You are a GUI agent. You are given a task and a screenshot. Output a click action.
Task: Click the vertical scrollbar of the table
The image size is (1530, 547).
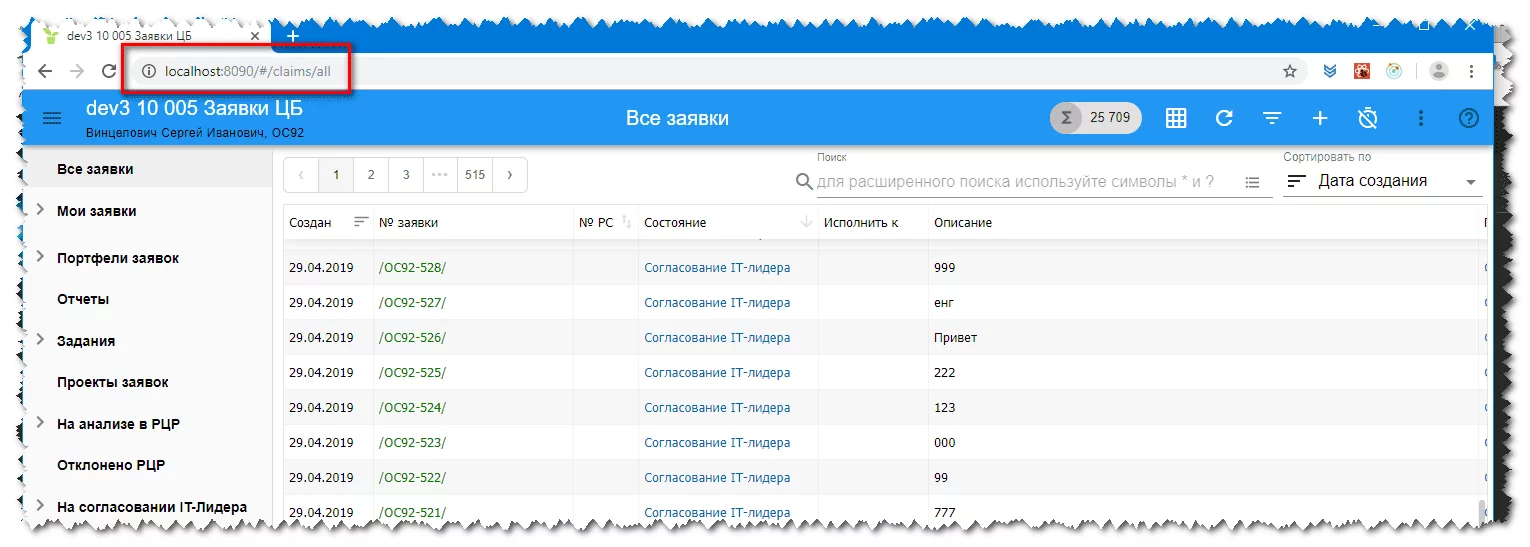1482,512
